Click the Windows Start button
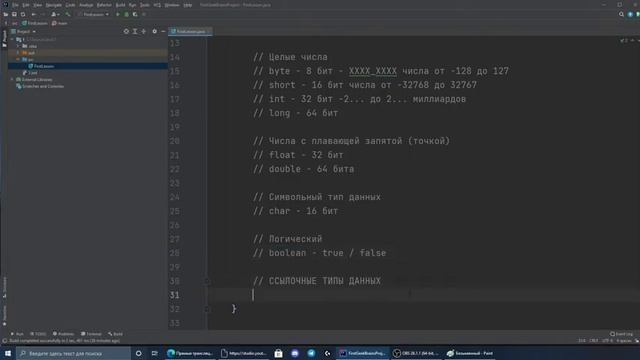Screen dimensions: 640x360 tap(8, 353)
